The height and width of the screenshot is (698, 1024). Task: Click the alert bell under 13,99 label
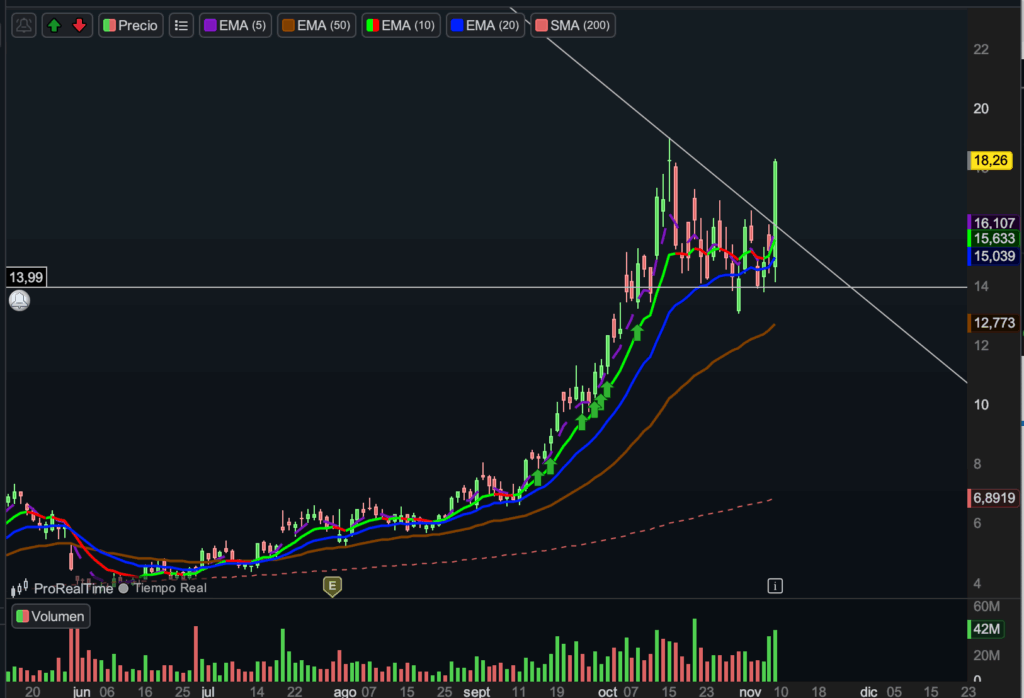(19, 300)
